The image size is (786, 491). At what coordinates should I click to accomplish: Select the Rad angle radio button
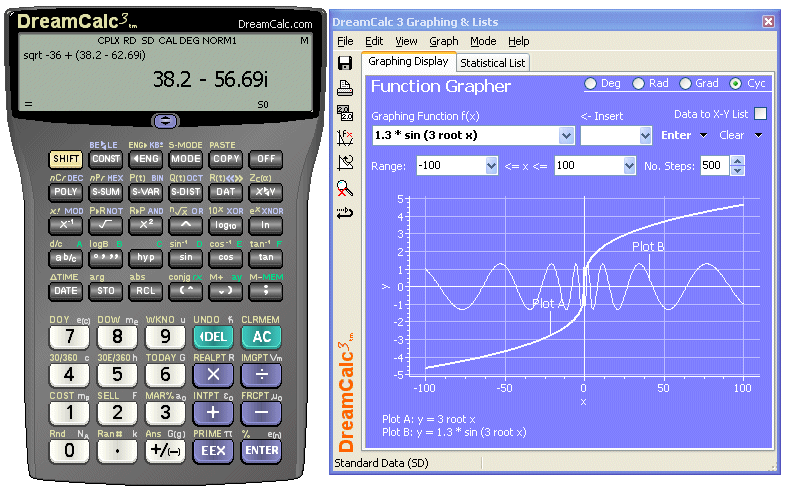(x=638, y=84)
